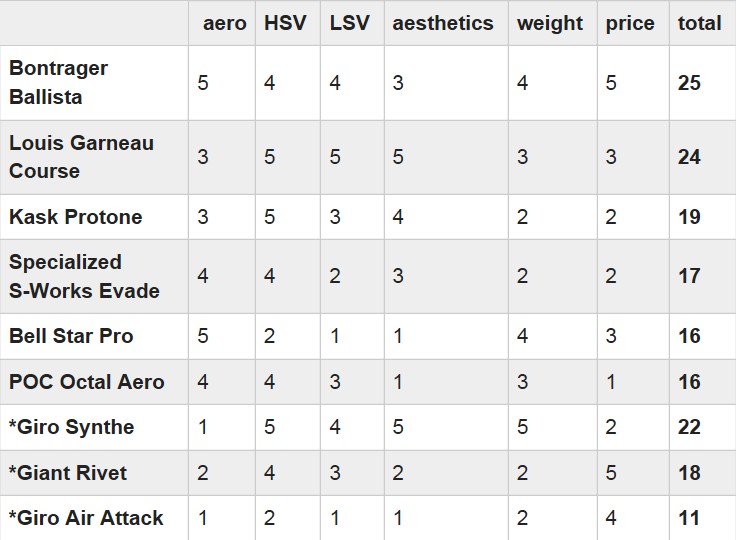Screen dimensions: 736x540
Task: Click the price column header
Action: point(630,24)
